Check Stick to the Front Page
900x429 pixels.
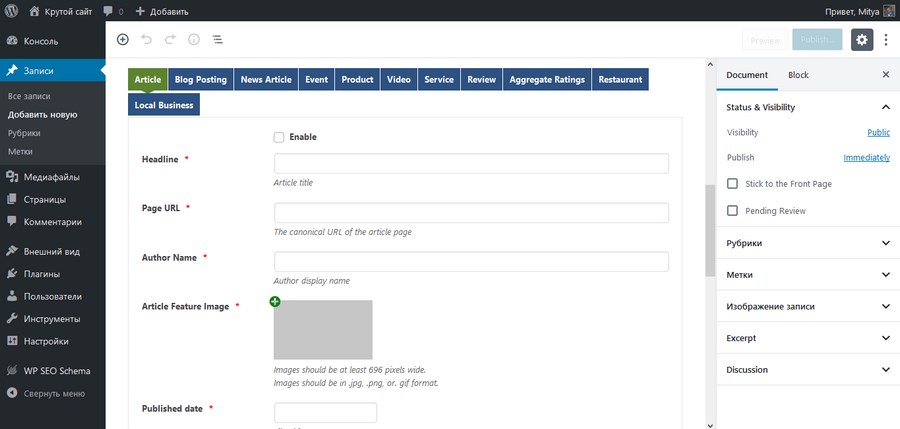732,184
